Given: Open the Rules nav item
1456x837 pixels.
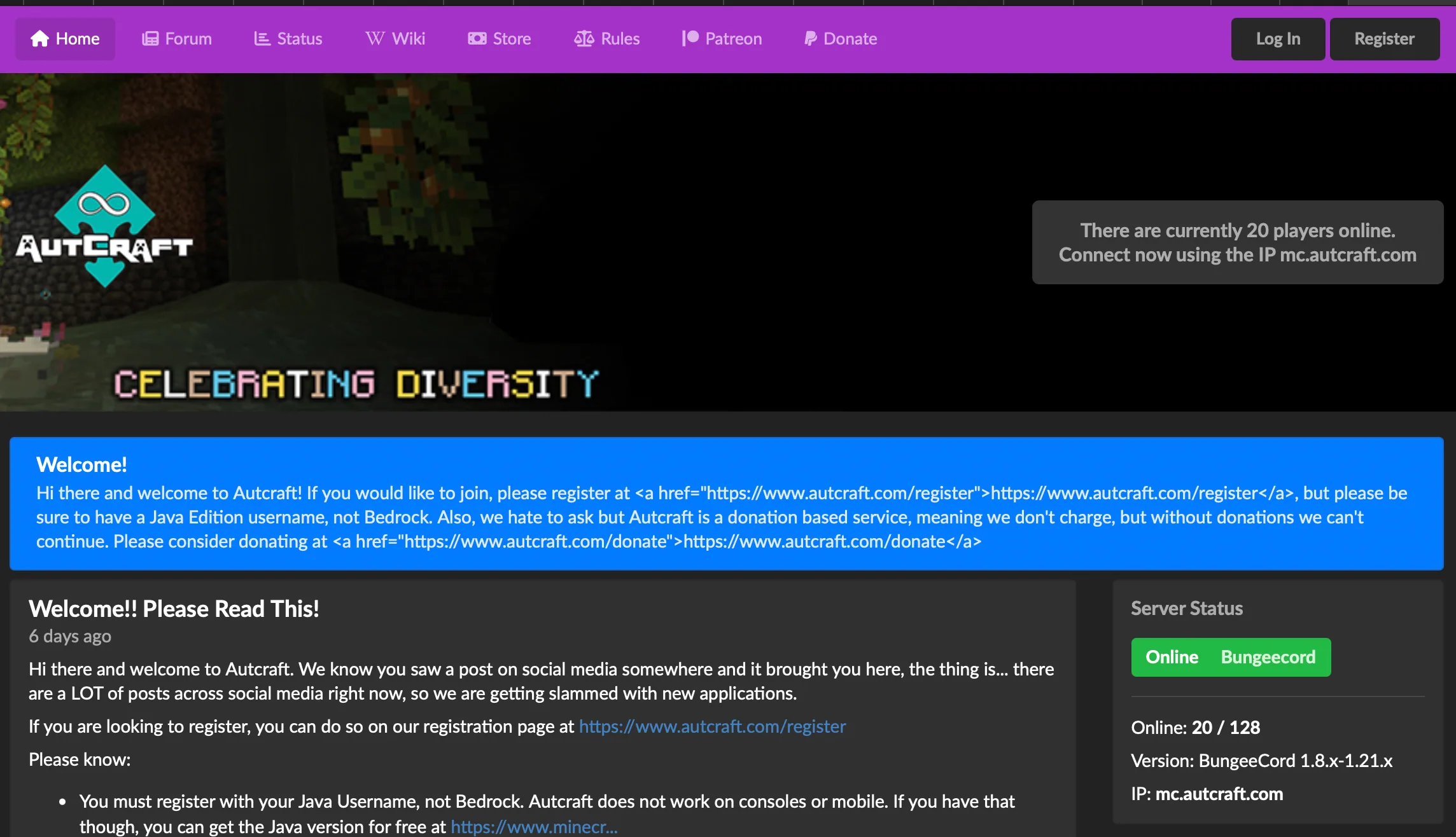Looking at the screenshot, I should 607,39.
